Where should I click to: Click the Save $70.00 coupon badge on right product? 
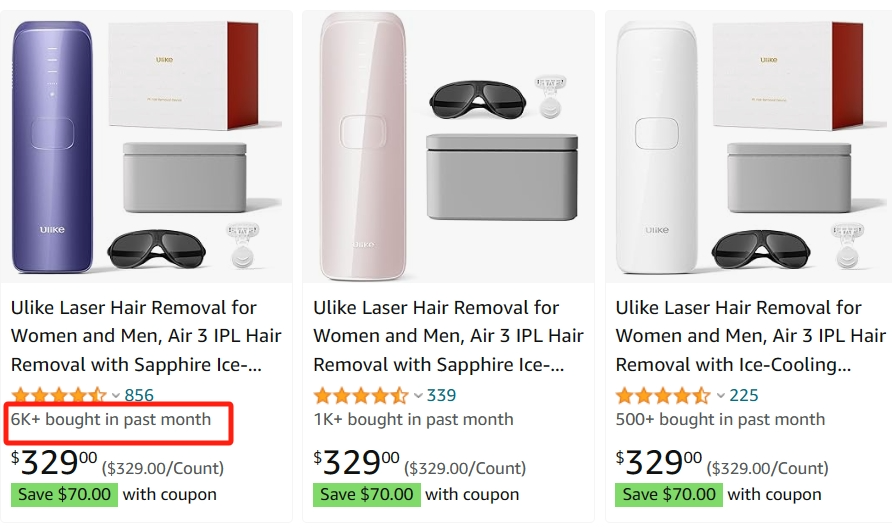pyautogui.click(x=669, y=494)
